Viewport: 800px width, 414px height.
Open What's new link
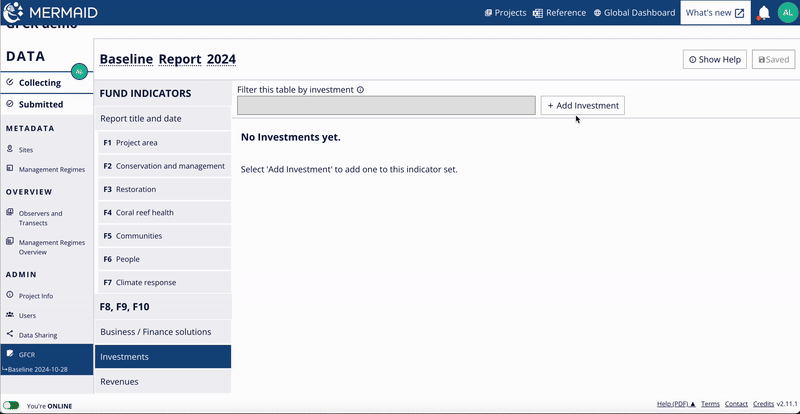pos(715,13)
